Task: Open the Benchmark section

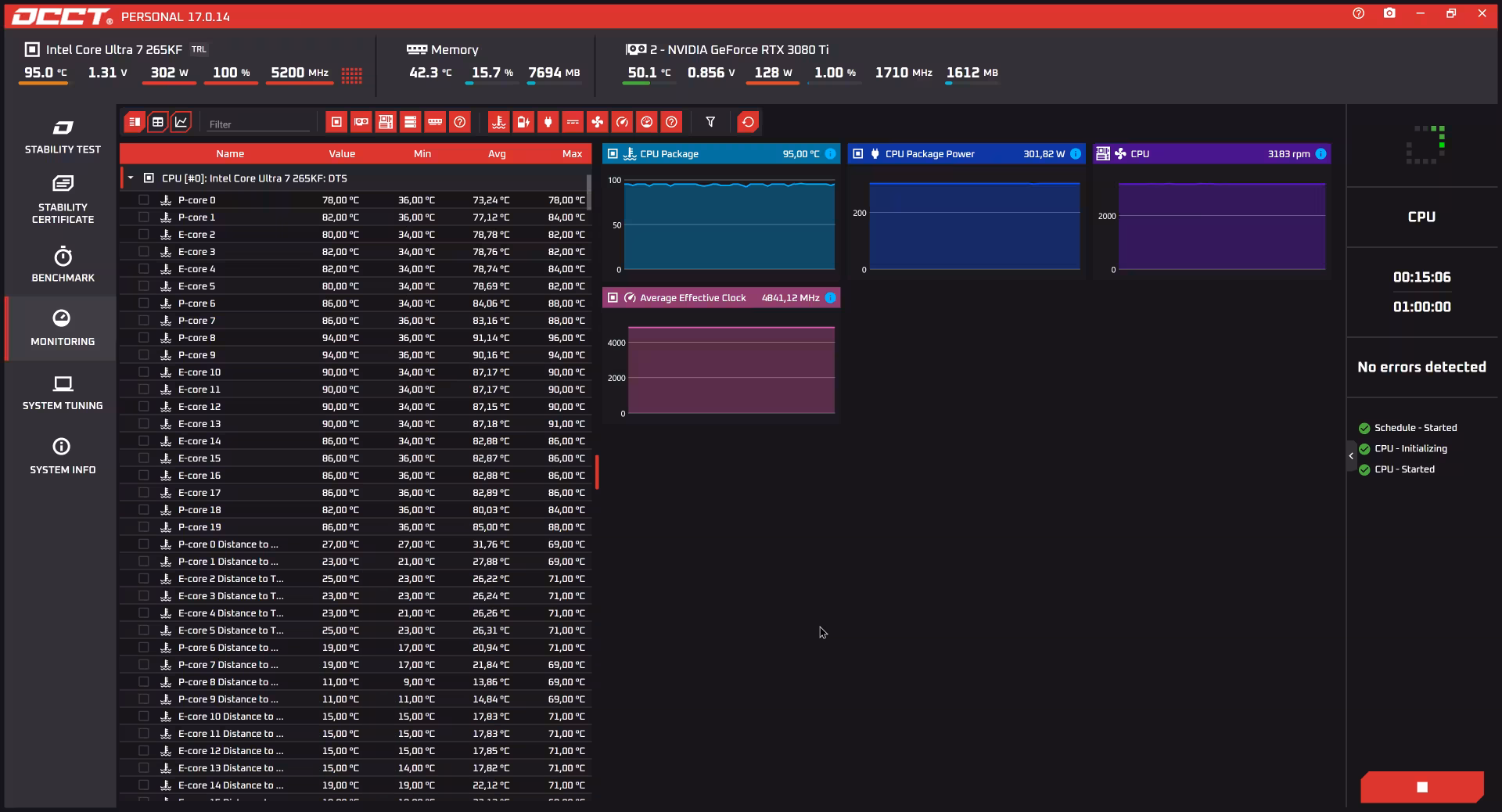Action: pos(63,264)
